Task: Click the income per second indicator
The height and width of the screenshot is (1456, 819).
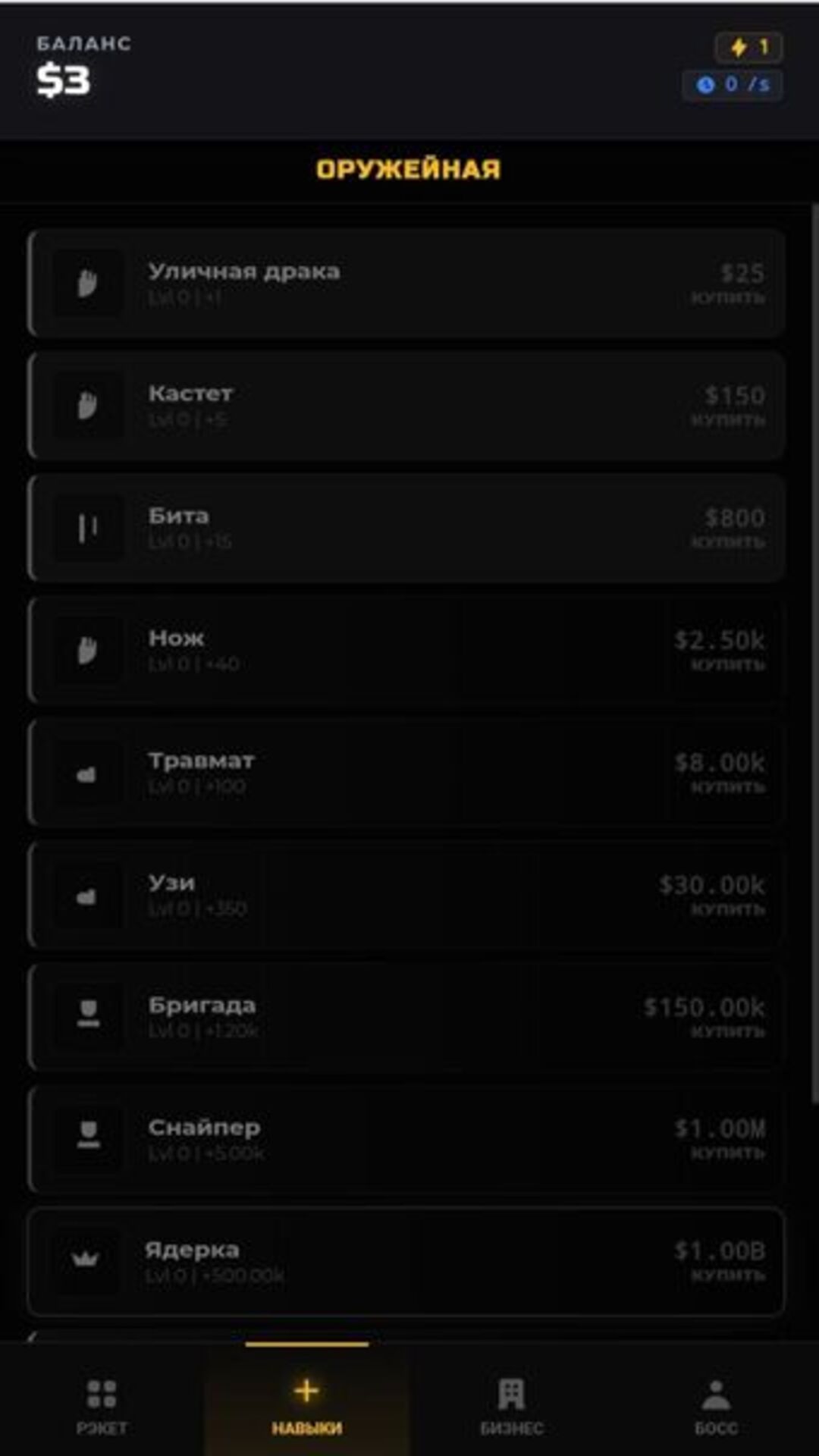Action: [x=733, y=84]
